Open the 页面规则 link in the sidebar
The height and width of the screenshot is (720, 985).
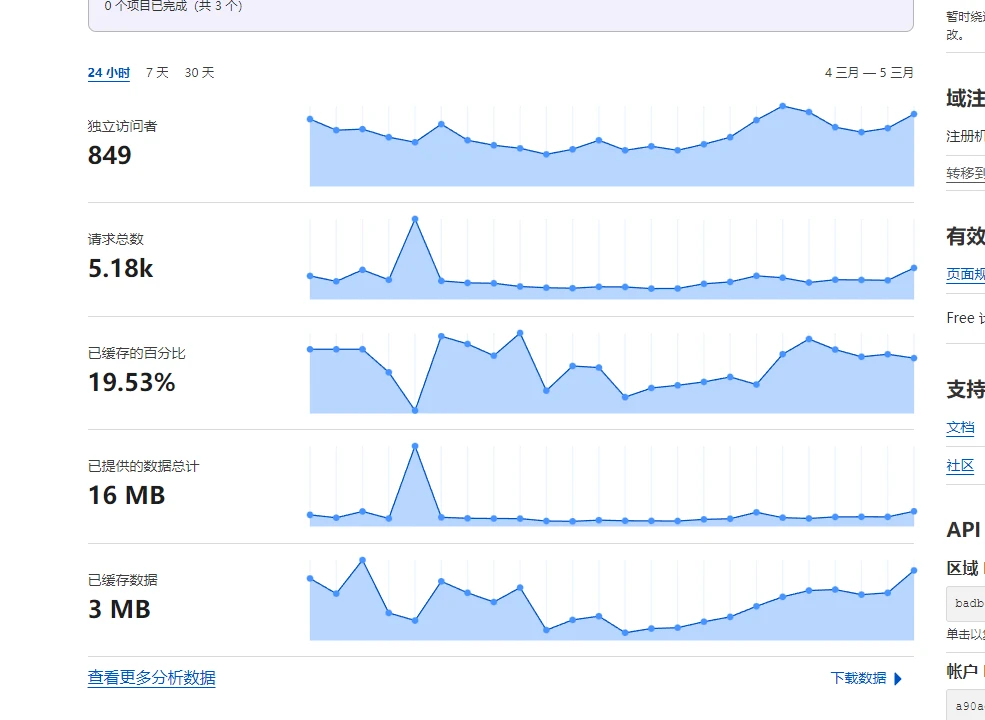click(x=966, y=274)
